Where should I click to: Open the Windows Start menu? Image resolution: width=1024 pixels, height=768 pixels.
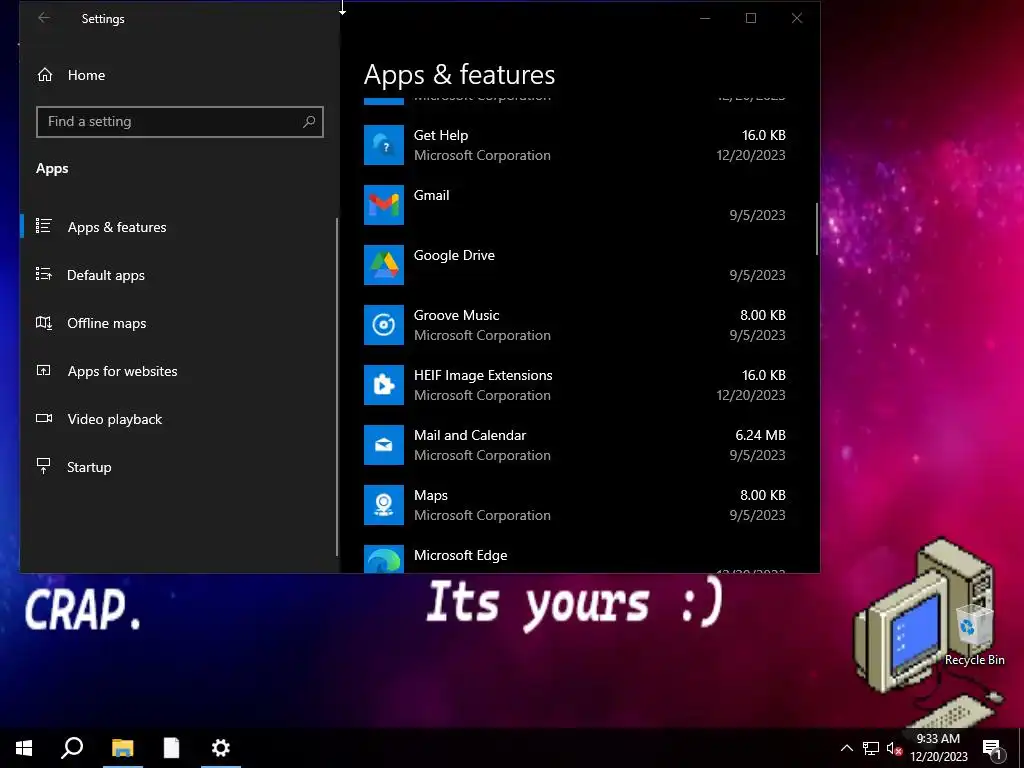tap(24, 748)
